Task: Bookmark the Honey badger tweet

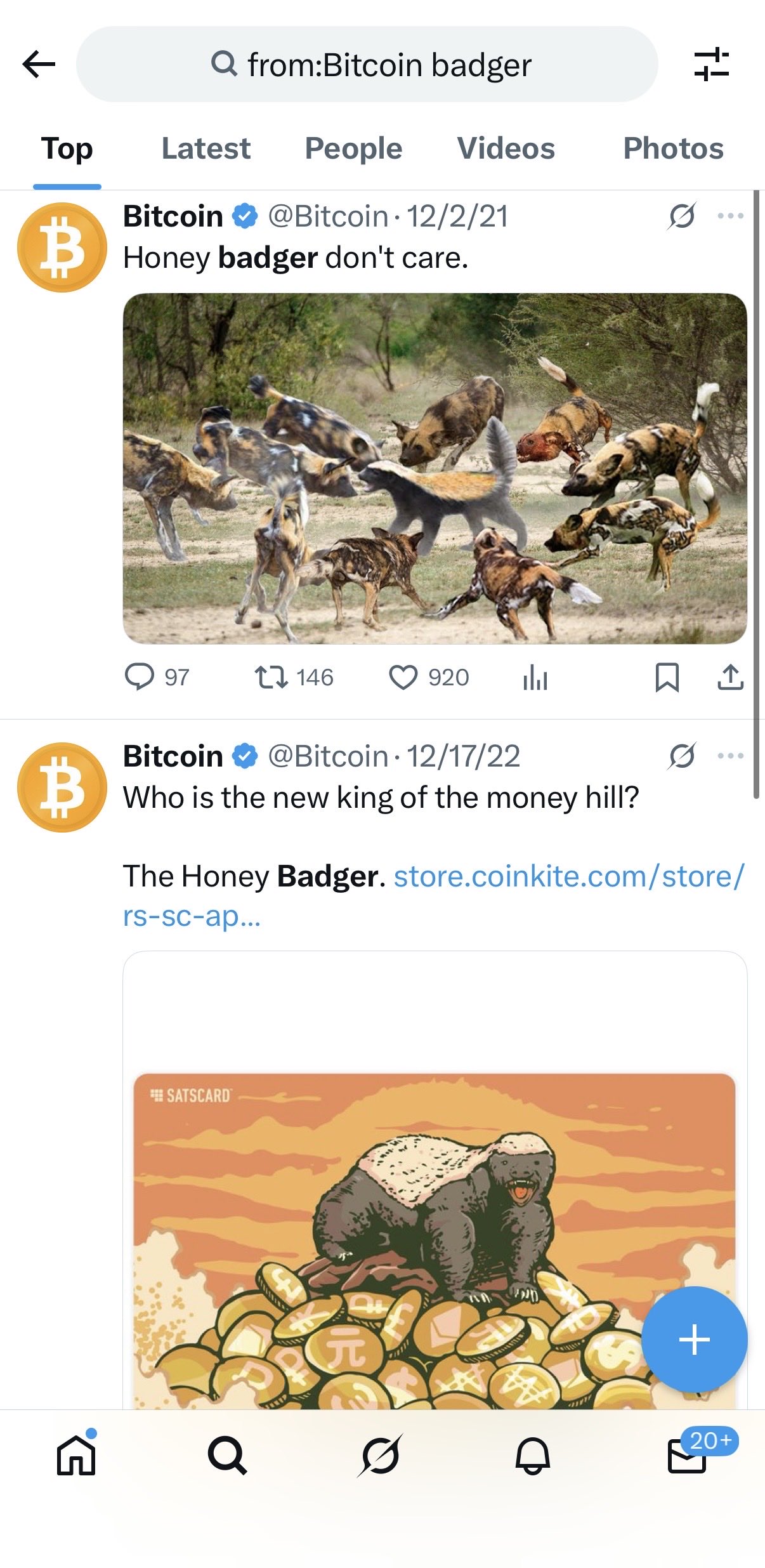Action: click(666, 678)
